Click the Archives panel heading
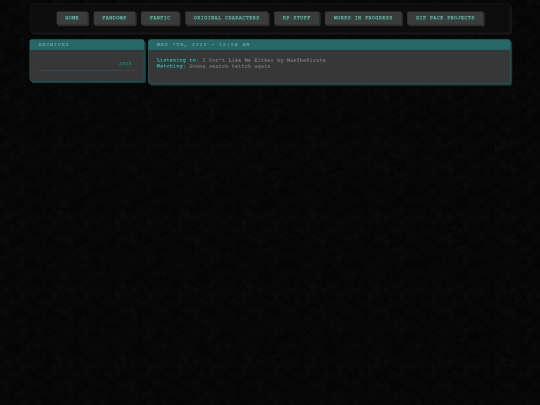 (54, 44)
